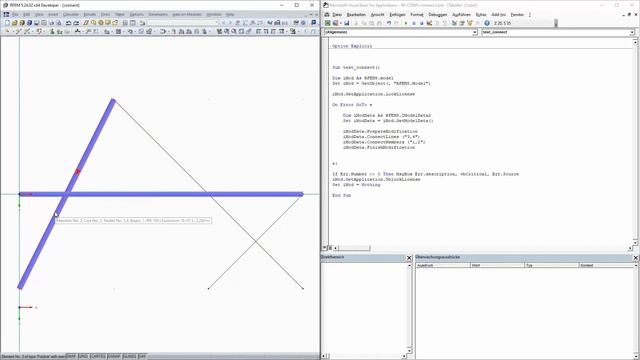The image size is (640, 360).
Task: Click Find binoculars icon in VBA toolbar
Action: click(379, 23)
